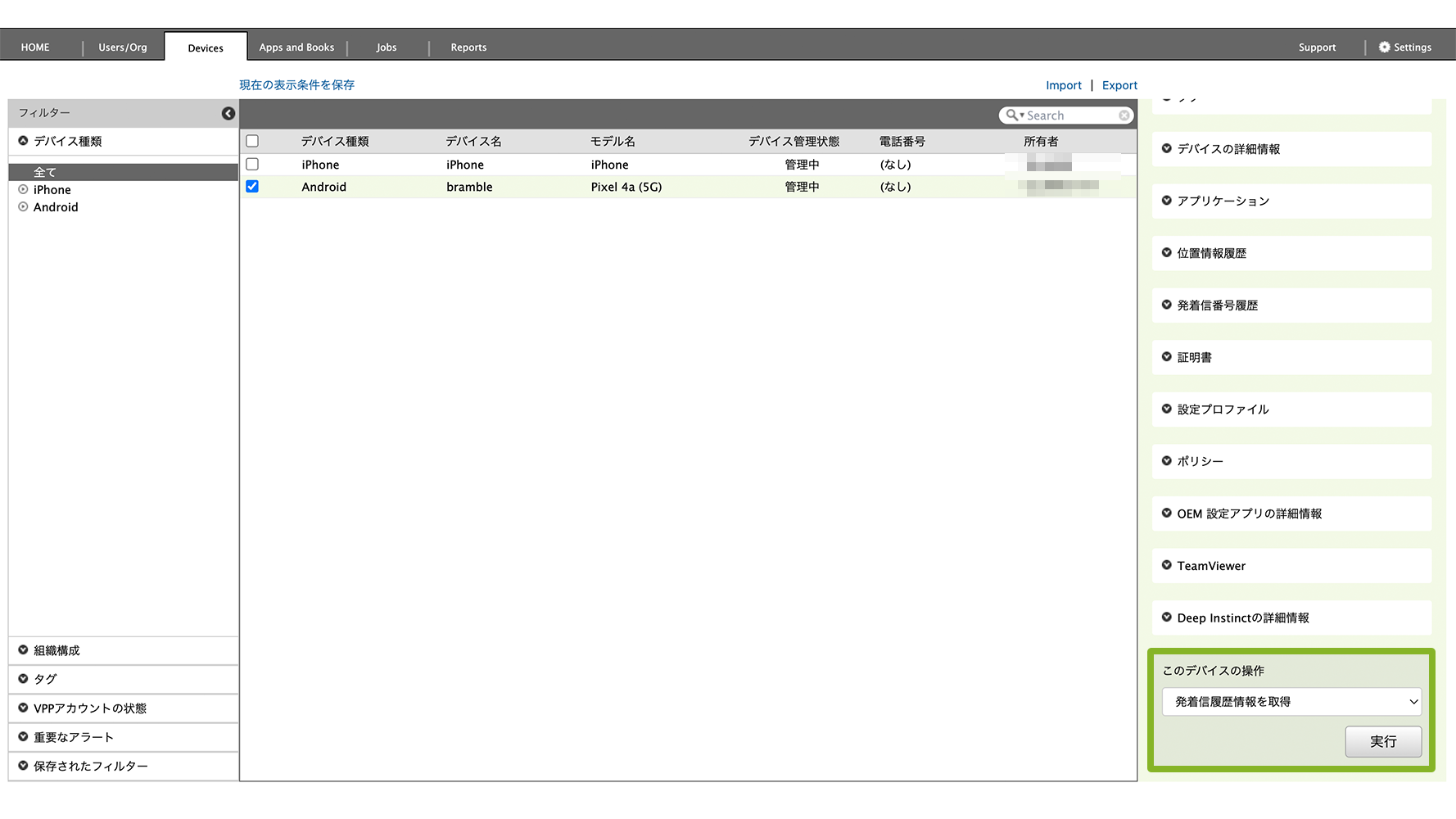
Task: Click the ポリシー section arrow icon
Action: point(1166,461)
